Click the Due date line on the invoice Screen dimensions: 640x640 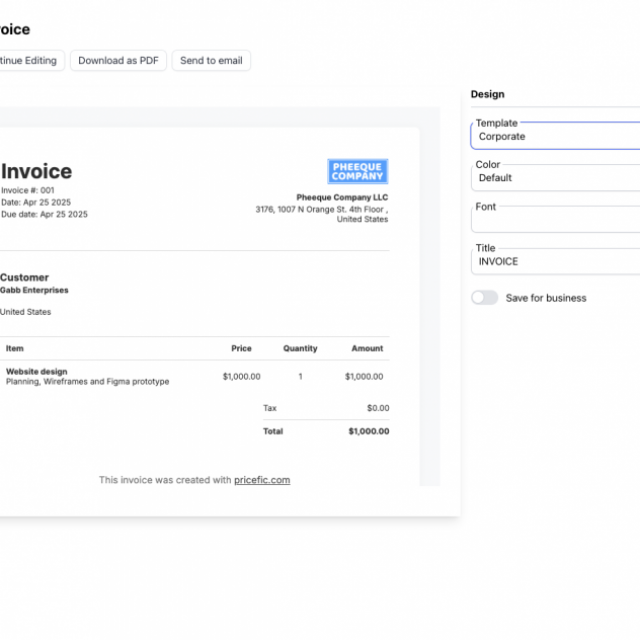pos(45,214)
